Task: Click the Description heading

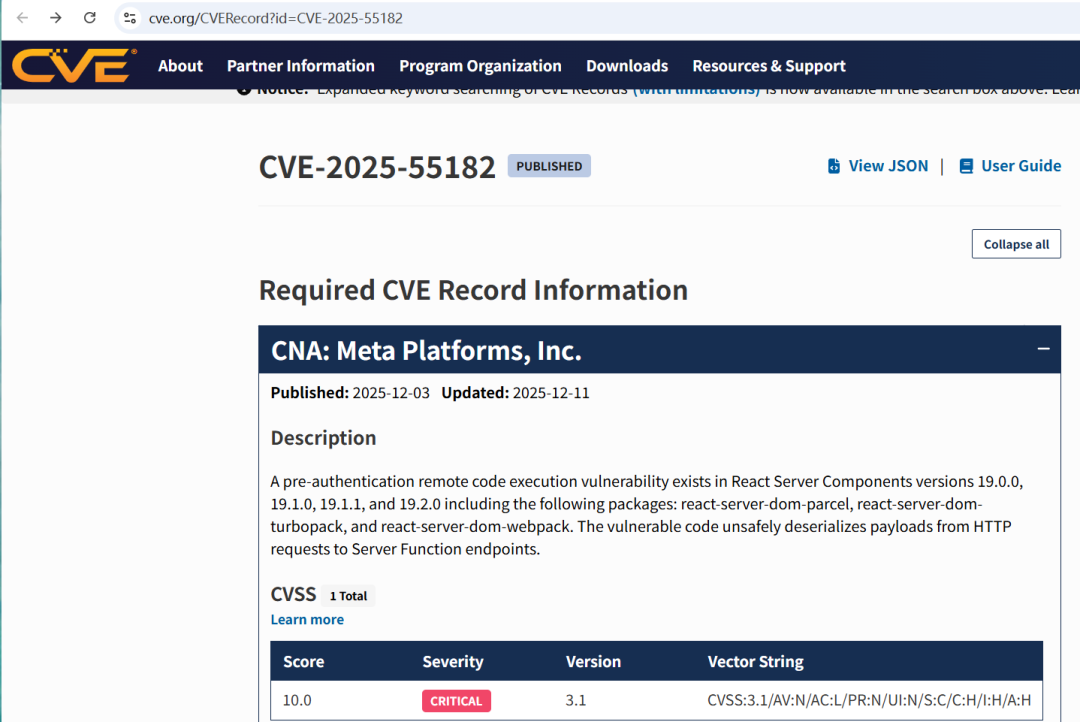Action: coord(323,438)
